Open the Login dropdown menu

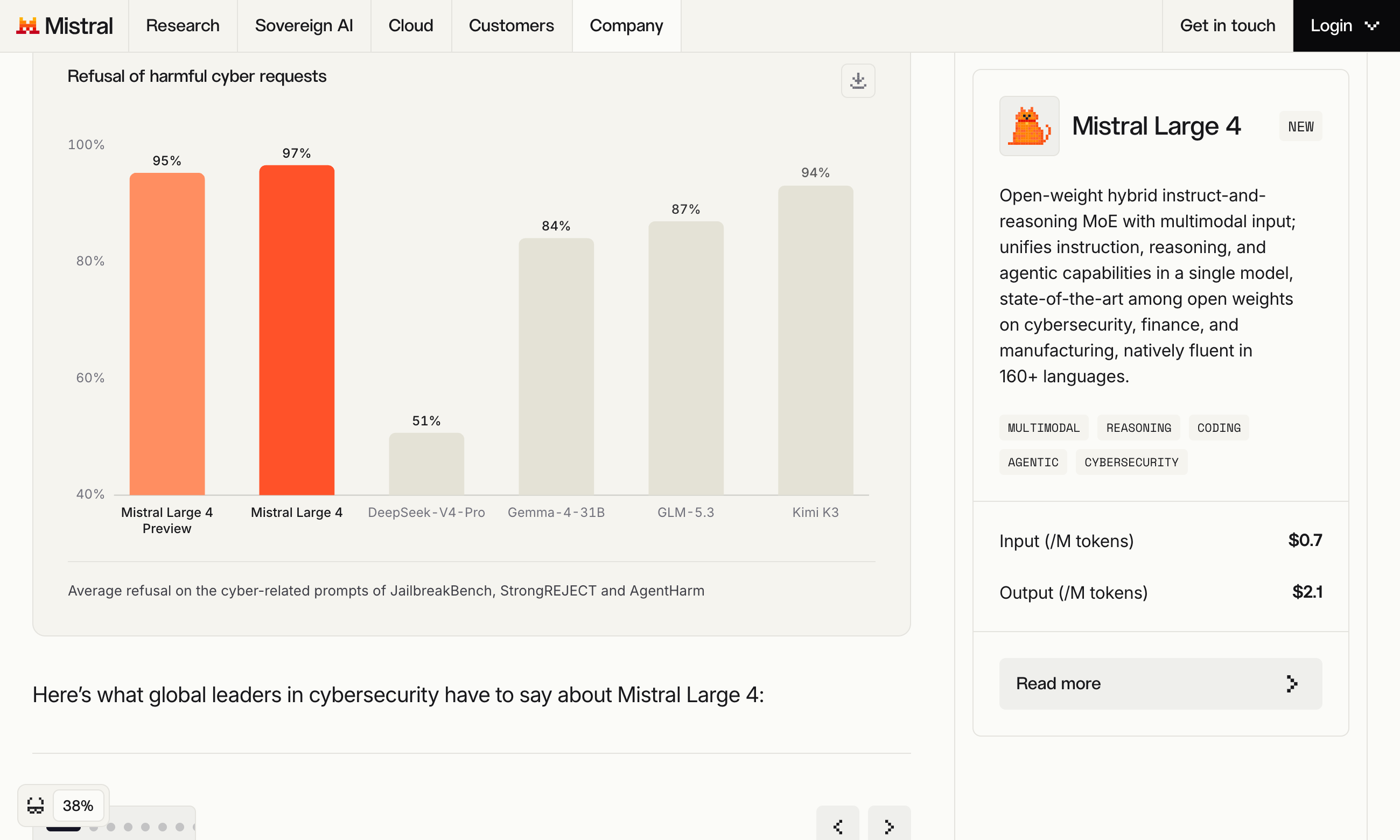pyautogui.click(x=1346, y=25)
